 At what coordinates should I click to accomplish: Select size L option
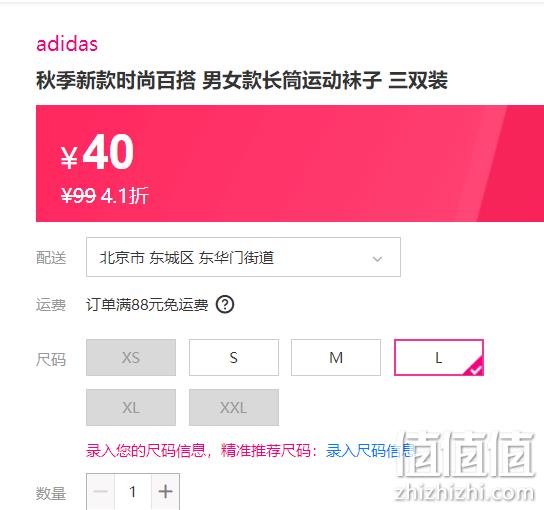pos(439,357)
